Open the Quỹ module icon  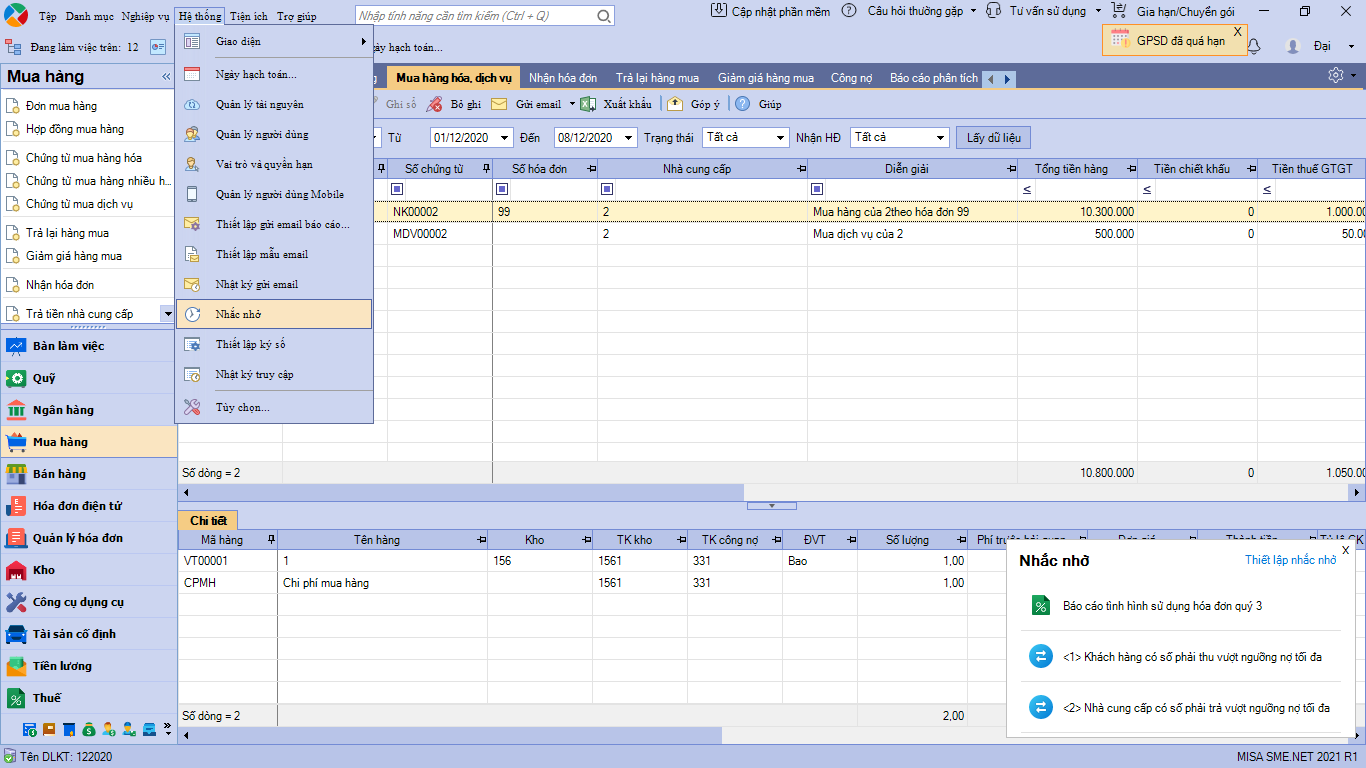click(x=16, y=378)
